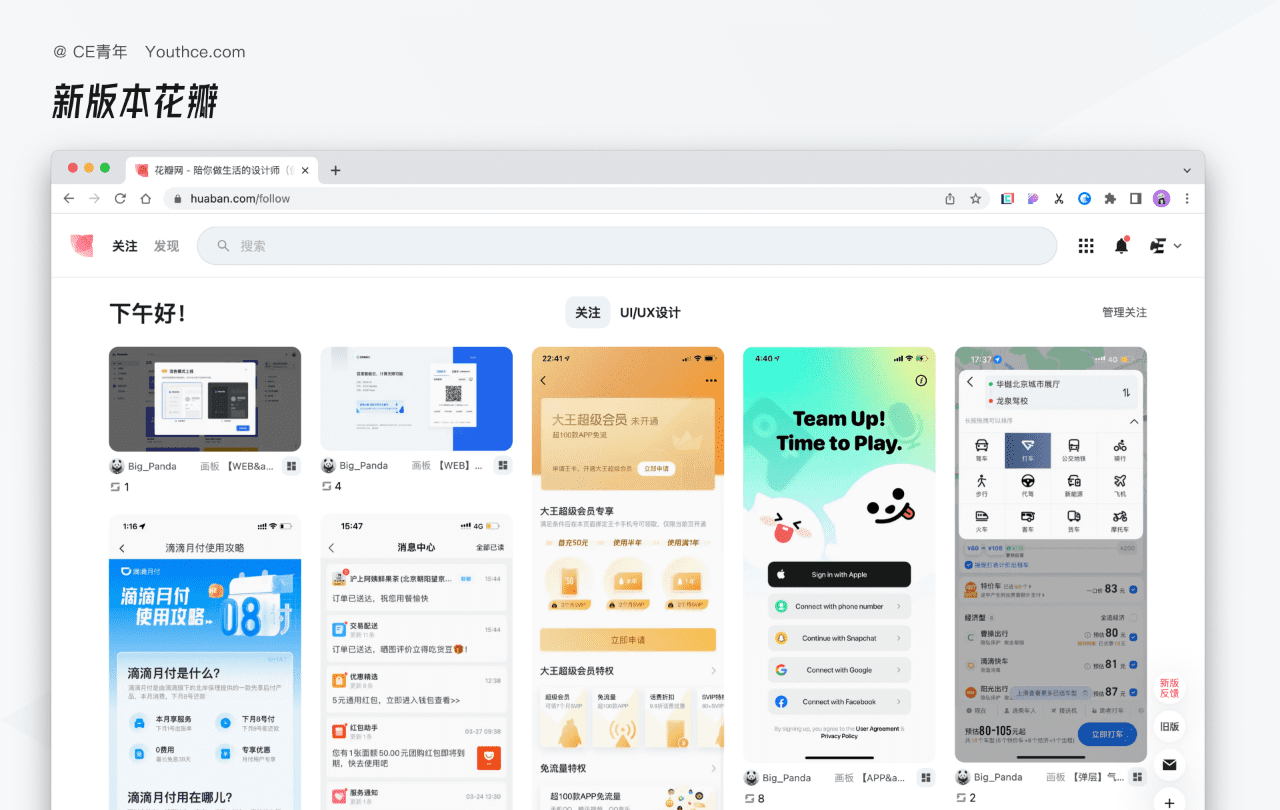1280x810 pixels.
Task: Switch to 旧版 with the floating button
Action: pyautogui.click(x=1169, y=727)
